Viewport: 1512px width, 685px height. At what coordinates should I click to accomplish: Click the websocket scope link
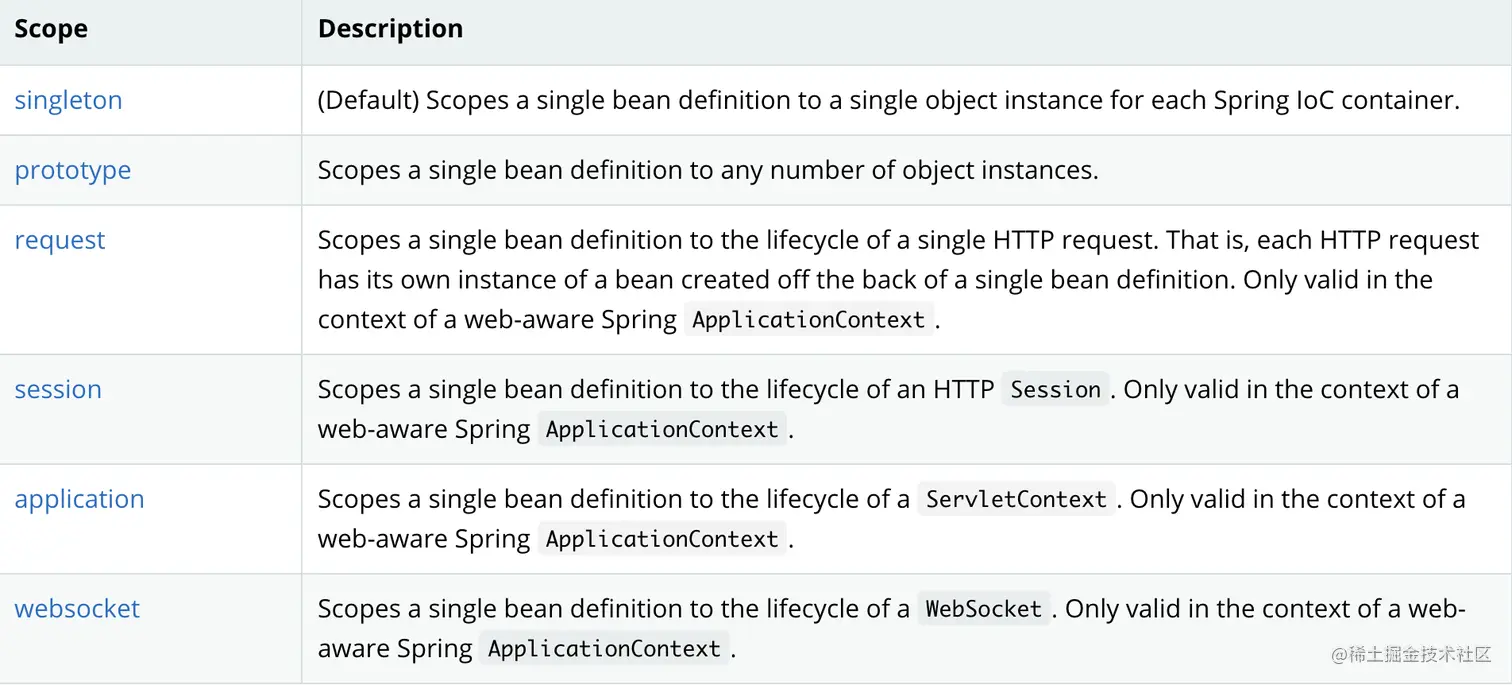pyautogui.click(x=77, y=609)
